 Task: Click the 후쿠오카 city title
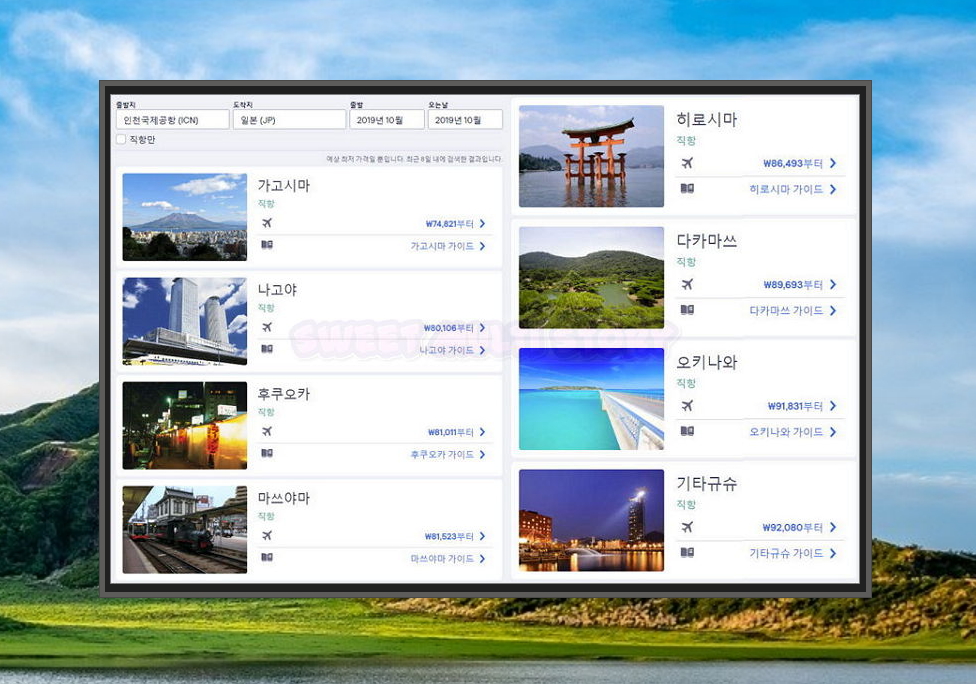284,393
